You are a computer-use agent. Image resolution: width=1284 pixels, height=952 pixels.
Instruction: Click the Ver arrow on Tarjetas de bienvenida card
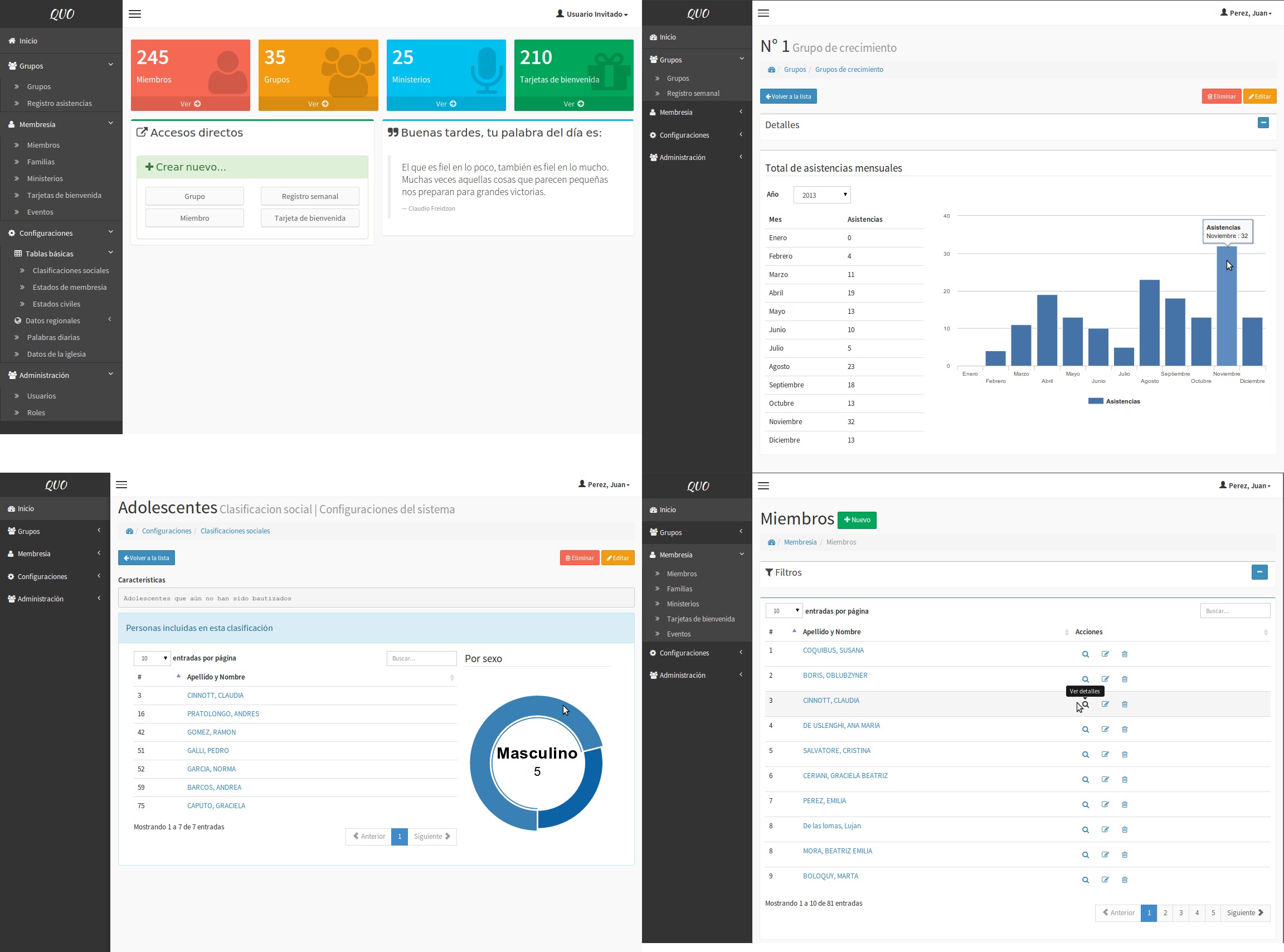(581, 104)
